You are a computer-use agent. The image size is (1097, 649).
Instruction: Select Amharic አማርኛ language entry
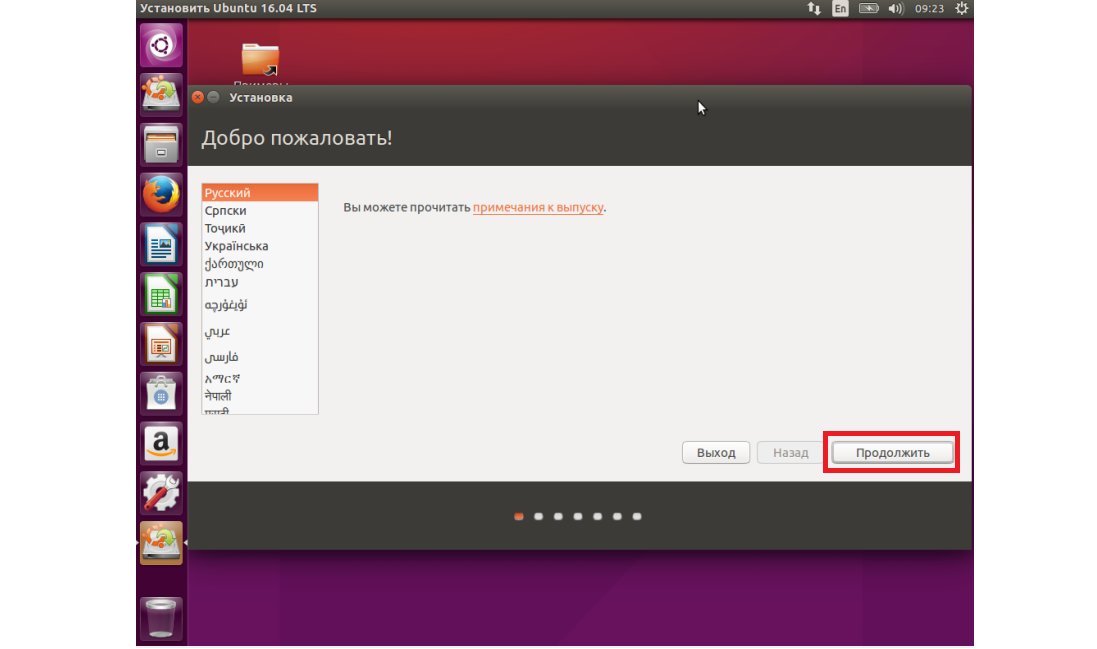(260, 378)
